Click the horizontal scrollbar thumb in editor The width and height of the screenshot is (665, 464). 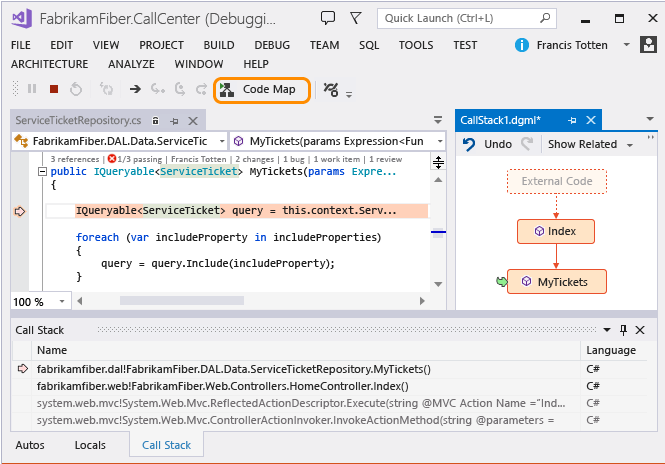point(182,301)
